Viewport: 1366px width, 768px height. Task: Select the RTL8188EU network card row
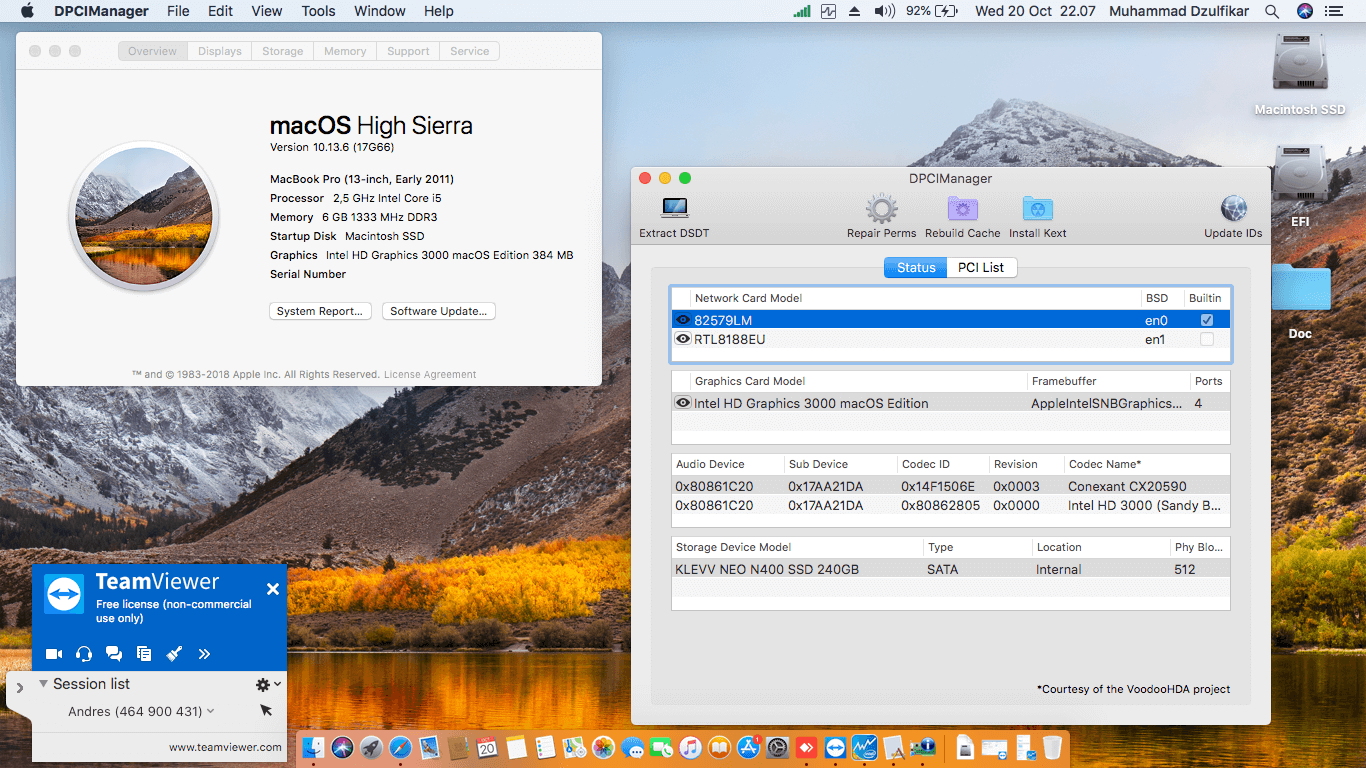click(x=950, y=339)
